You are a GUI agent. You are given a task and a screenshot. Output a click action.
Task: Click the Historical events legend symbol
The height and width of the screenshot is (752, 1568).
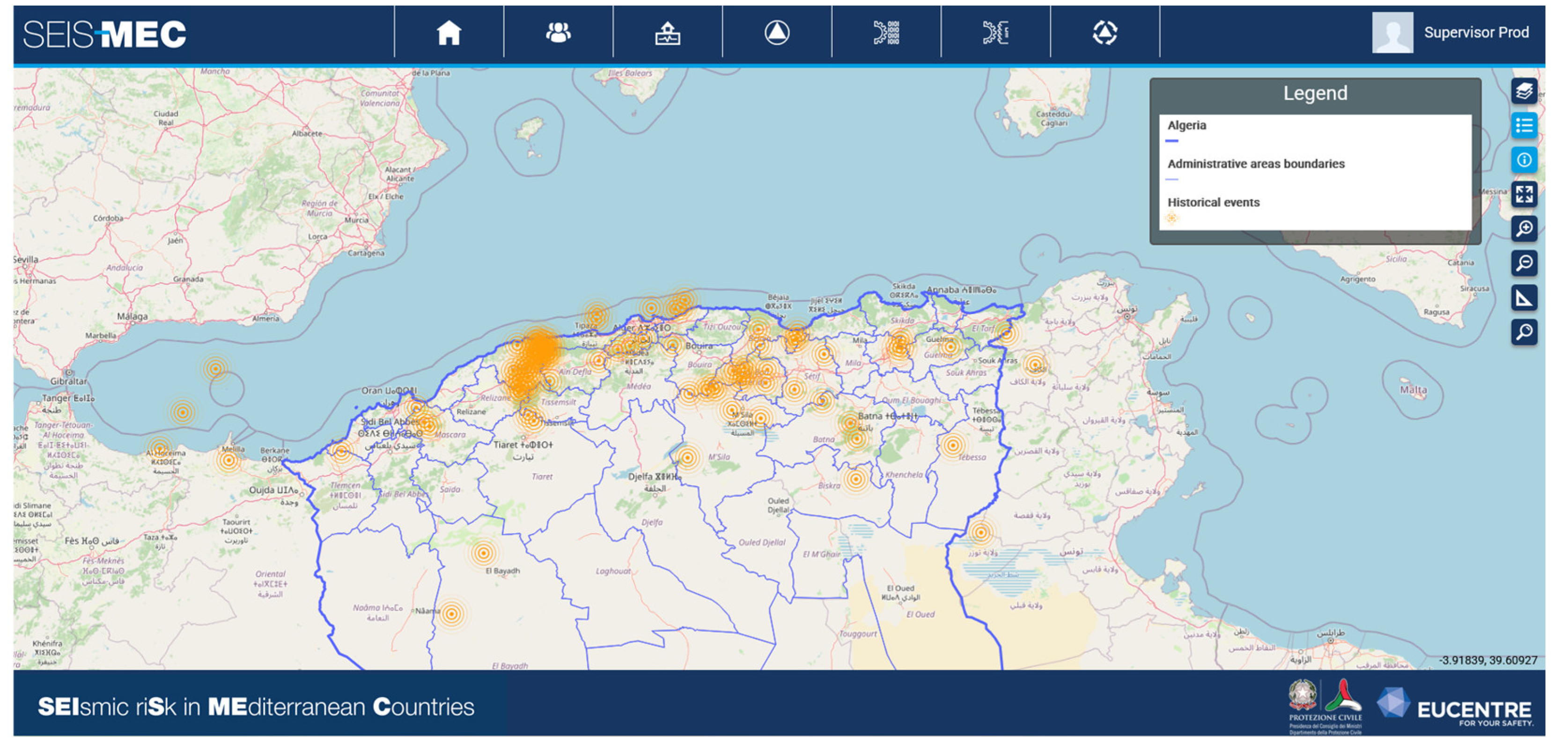(x=1172, y=218)
